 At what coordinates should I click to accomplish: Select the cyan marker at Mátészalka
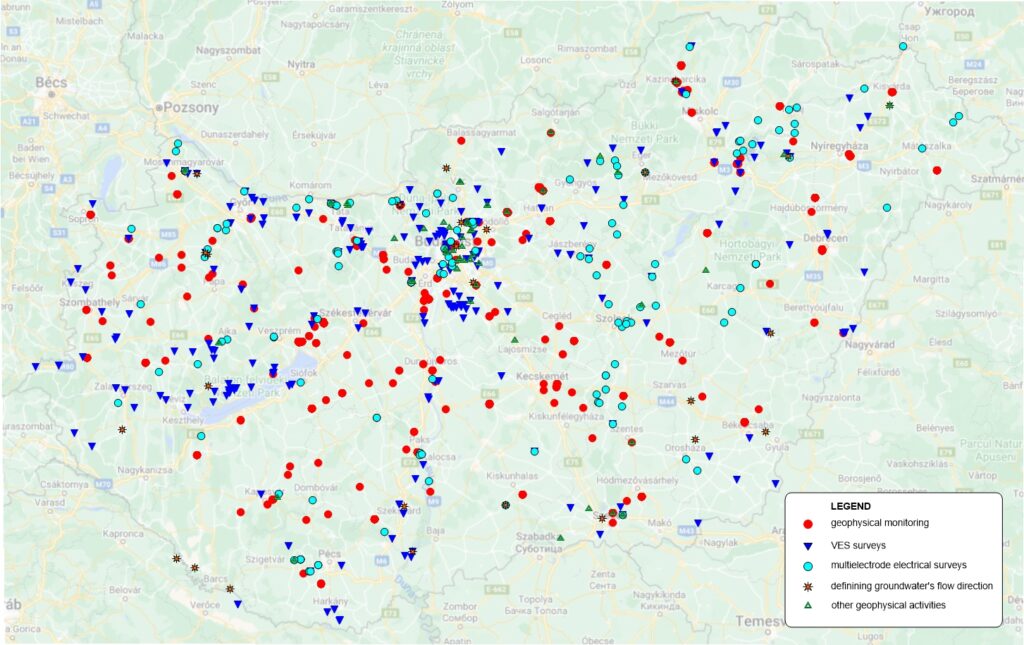(922, 148)
